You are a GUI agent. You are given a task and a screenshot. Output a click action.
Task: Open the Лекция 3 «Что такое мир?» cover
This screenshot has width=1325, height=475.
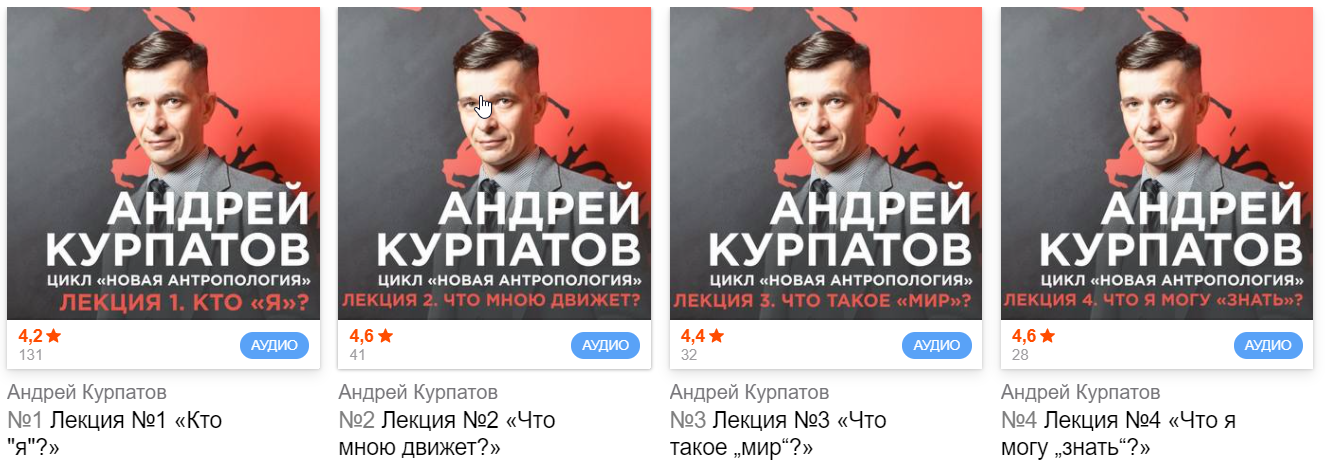pyautogui.click(x=826, y=163)
